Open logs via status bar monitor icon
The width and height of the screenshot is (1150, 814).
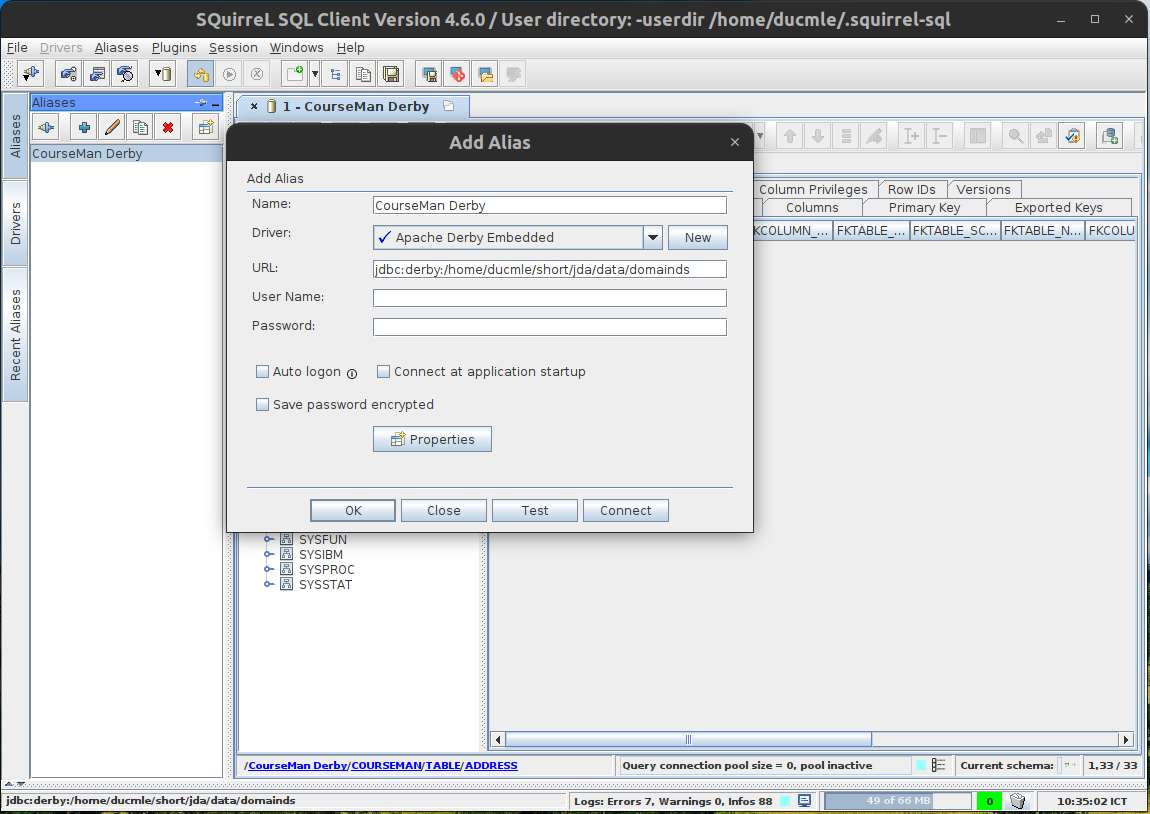805,801
